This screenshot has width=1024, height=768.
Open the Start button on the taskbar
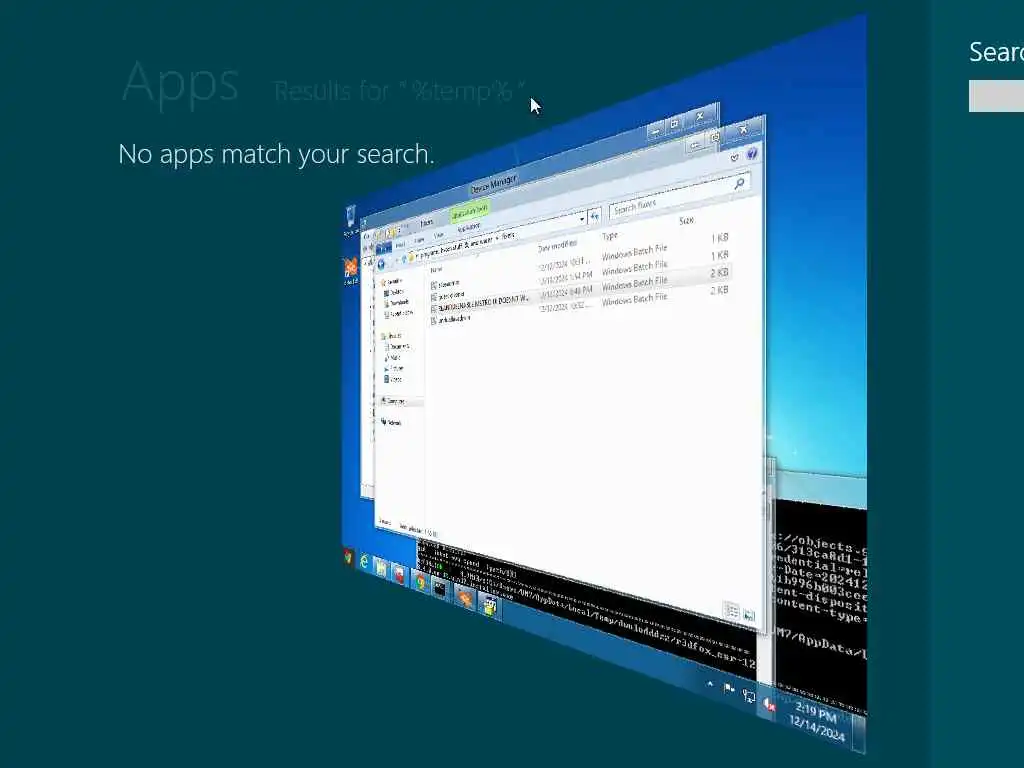click(348, 556)
